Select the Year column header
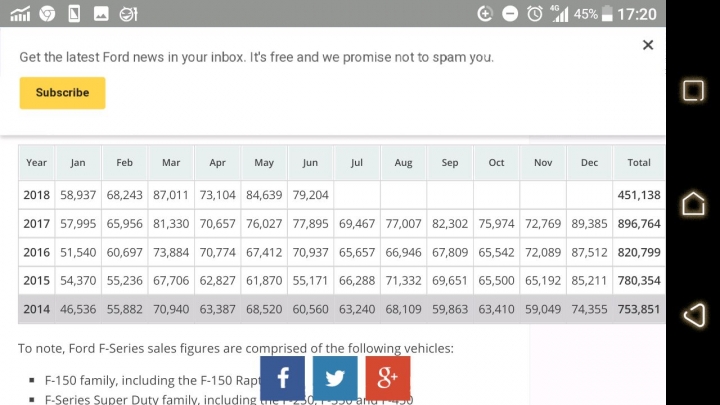 coord(36,163)
